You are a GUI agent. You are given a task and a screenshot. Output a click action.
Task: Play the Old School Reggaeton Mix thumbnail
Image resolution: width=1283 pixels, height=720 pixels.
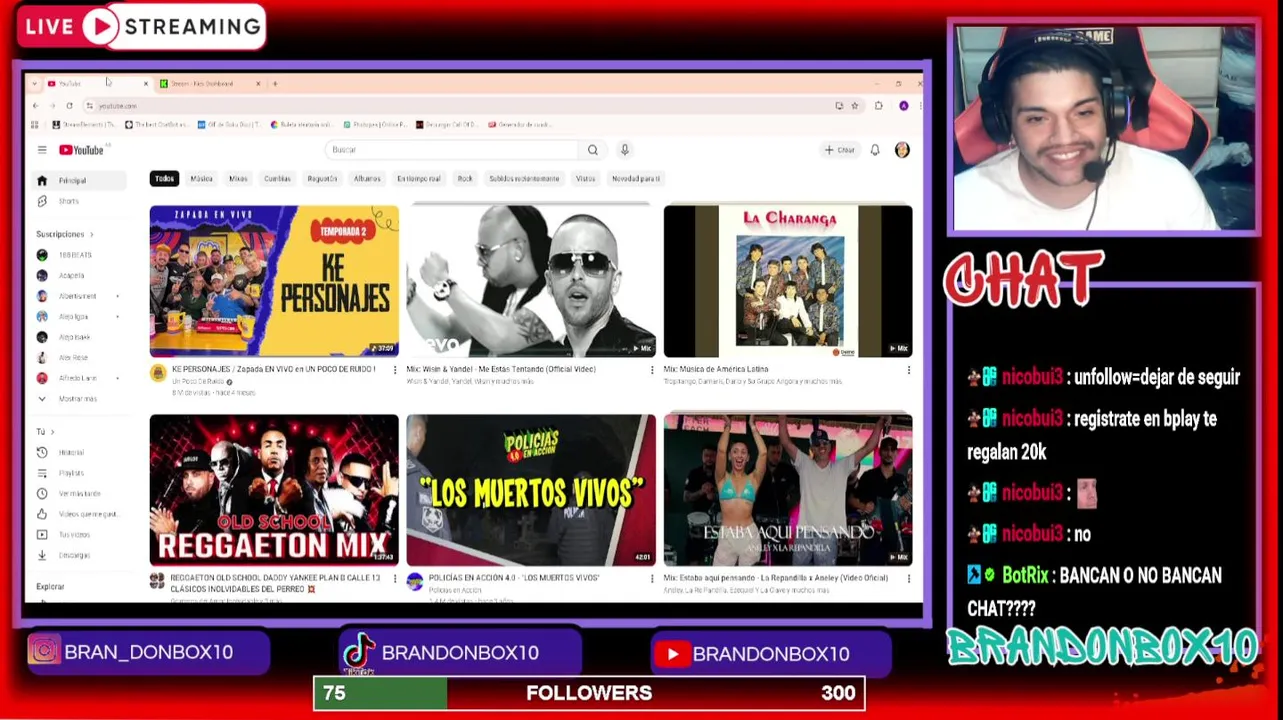274,490
